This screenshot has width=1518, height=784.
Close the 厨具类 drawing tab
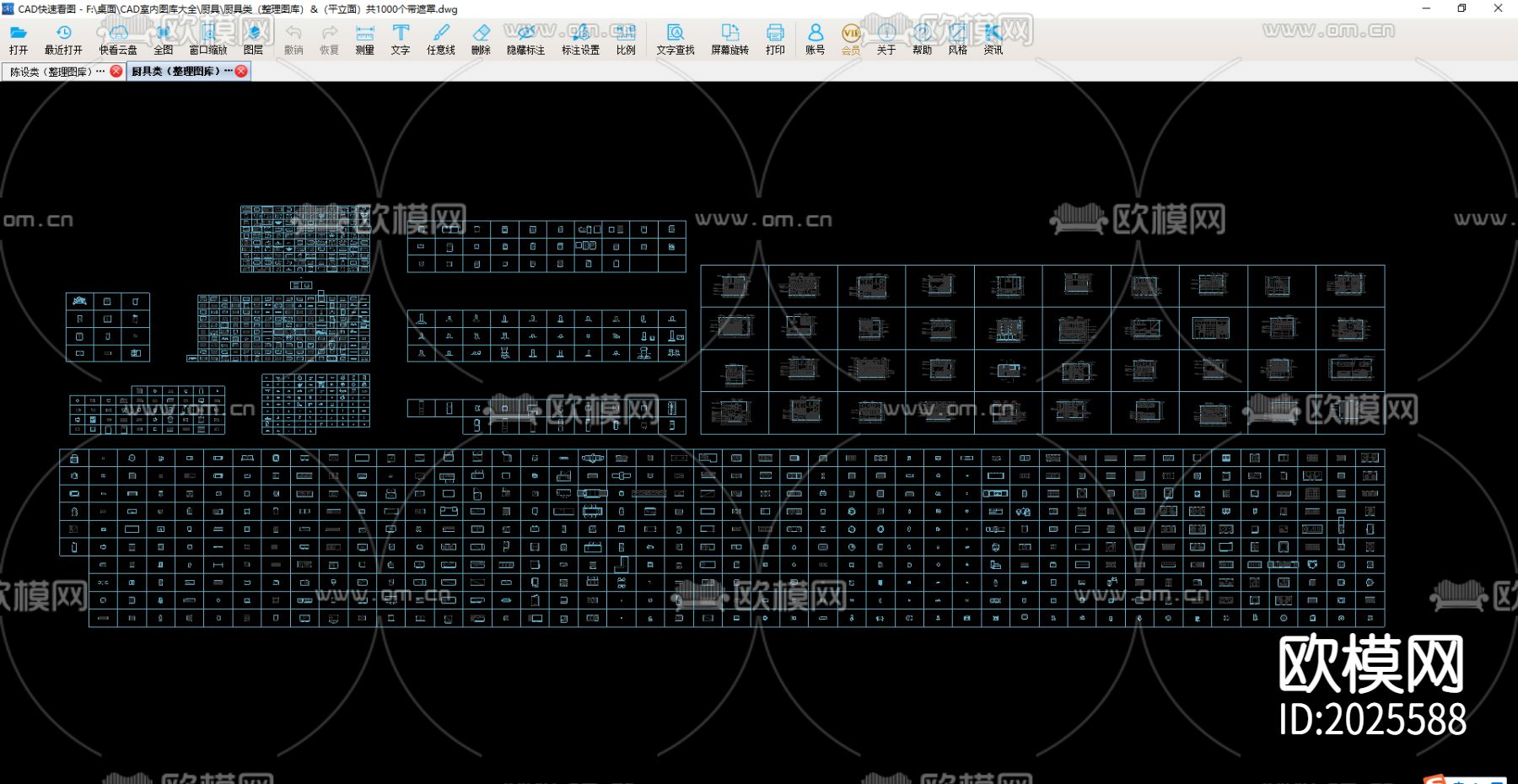click(x=241, y=72)
